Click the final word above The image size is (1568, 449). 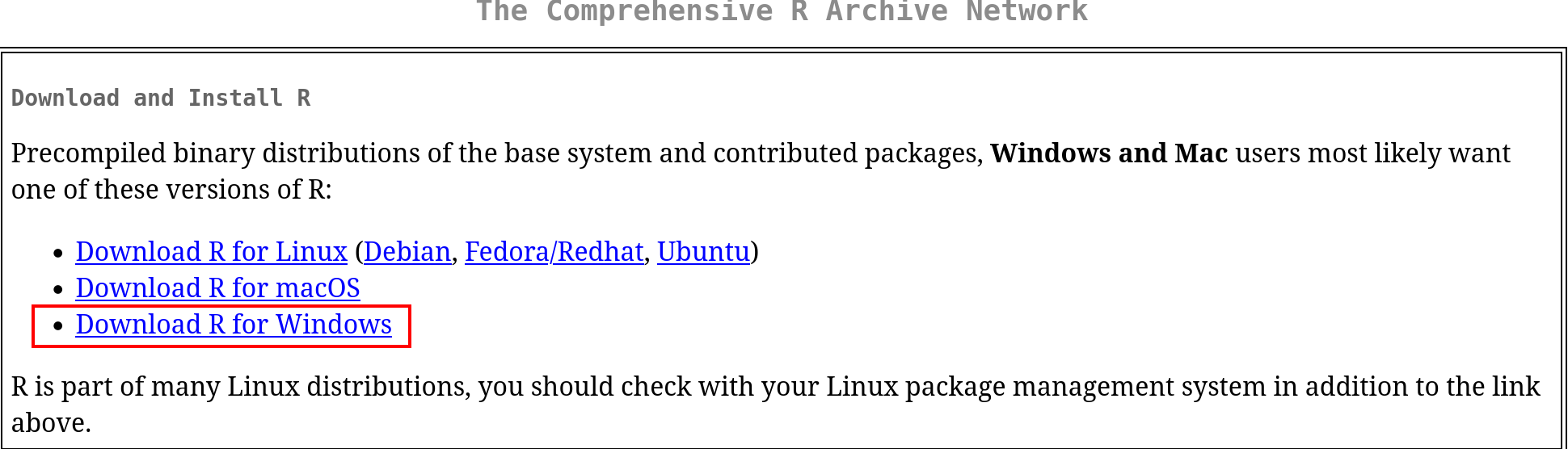(x=50, y=423)
